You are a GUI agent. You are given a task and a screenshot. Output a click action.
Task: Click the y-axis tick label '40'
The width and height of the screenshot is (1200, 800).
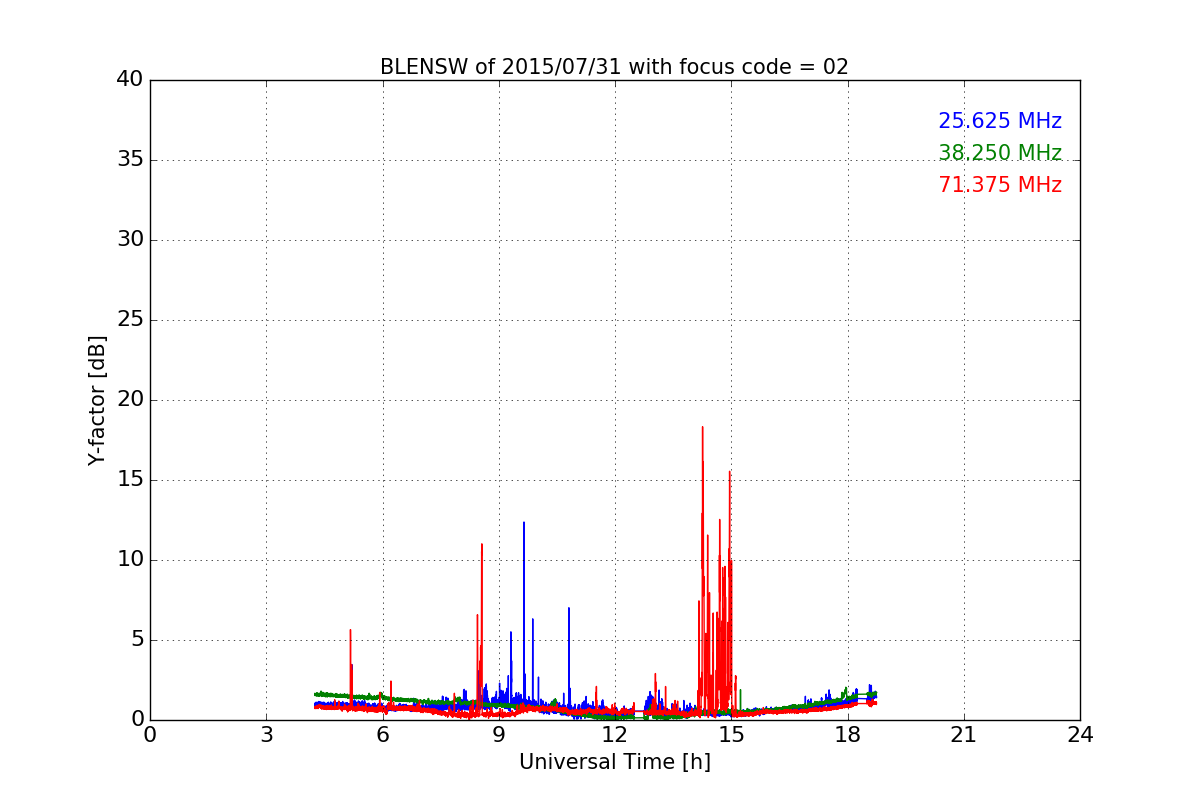coord(129,80)
